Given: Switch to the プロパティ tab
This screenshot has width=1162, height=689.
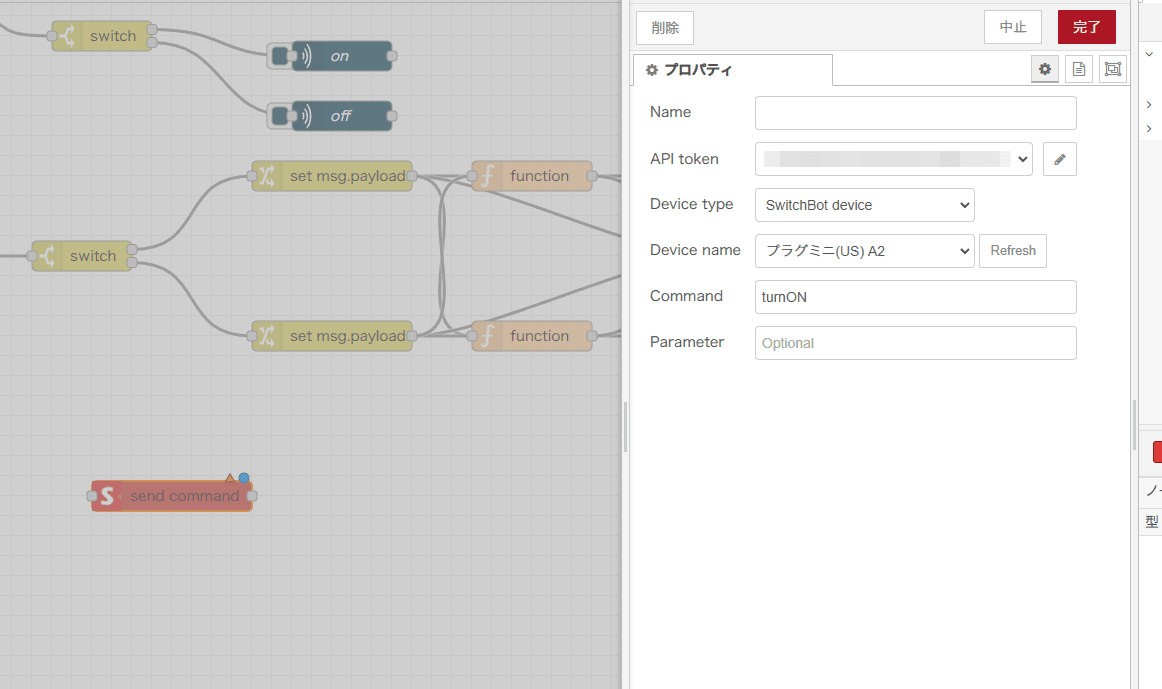Looking at the screenshot, I should 732,70.
